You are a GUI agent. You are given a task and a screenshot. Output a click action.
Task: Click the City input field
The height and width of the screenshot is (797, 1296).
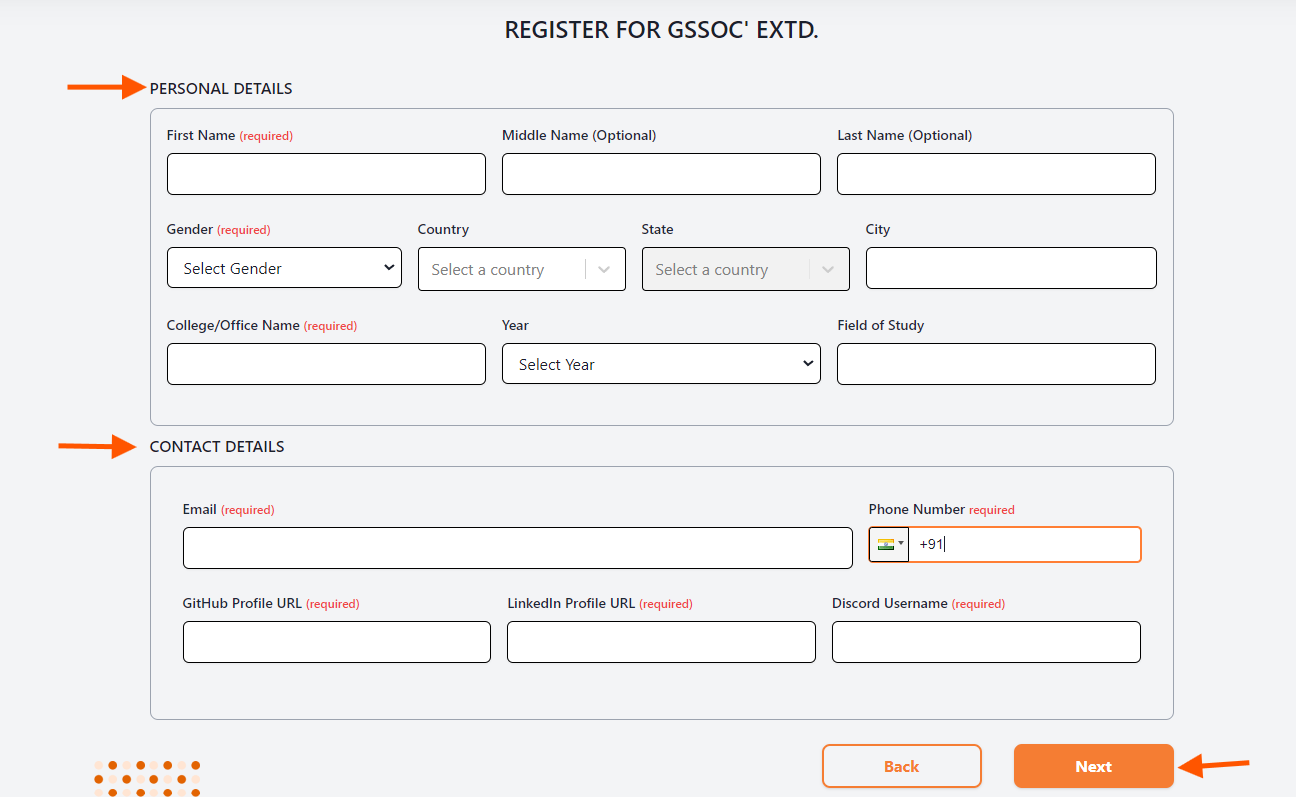(1010, 267)
